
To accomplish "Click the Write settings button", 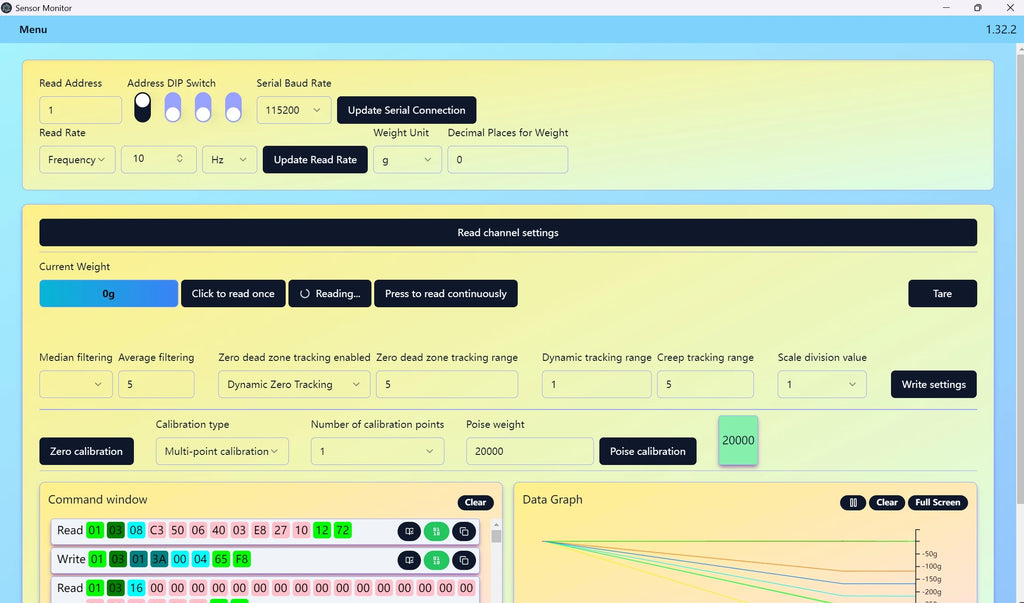I will 934,384.
